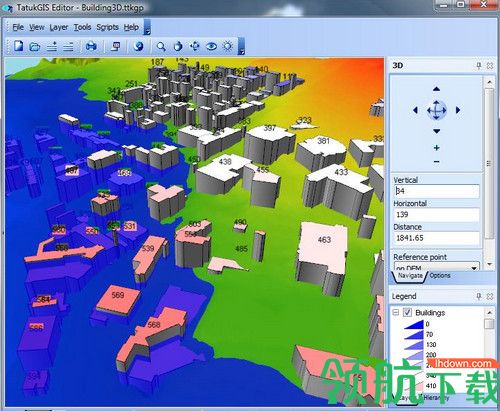Screen dimensions: 500x411
Task: Collapse the Buildings legend tree node
Action: click(396, 312)
